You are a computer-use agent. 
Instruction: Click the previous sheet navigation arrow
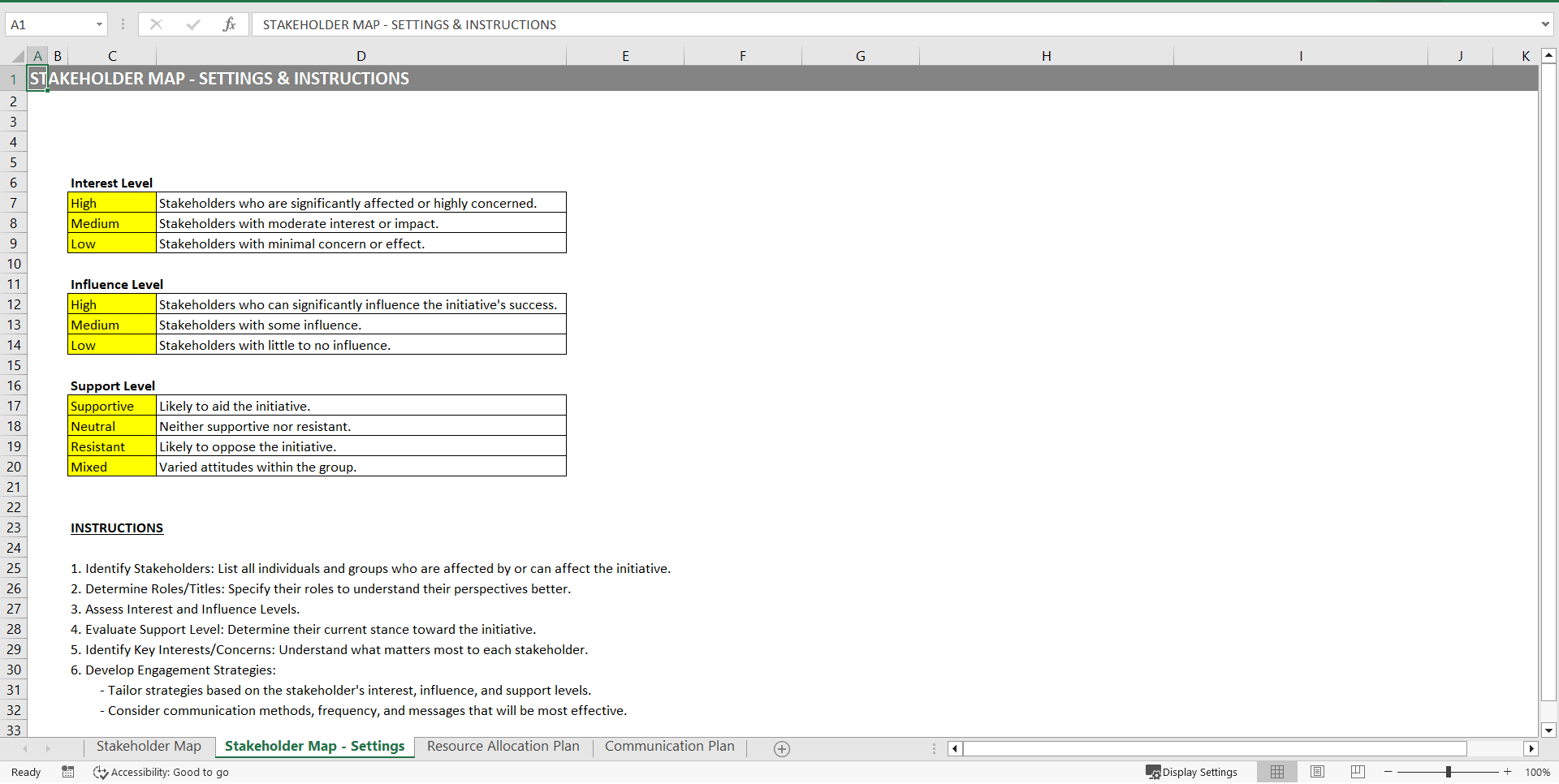tap(25, 748)
